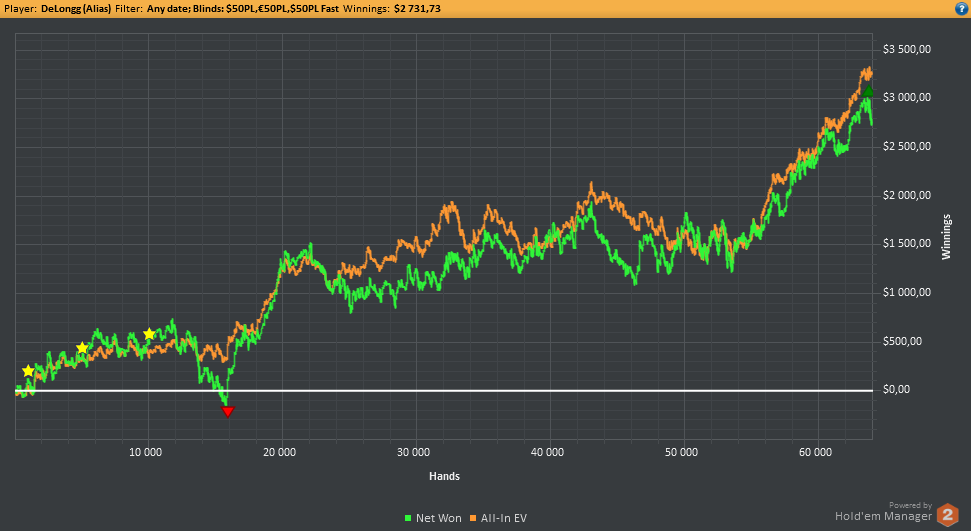Screen dimensions: 971x531
Task: Click the Hold'em Manager 2 logo badge
Action: (x=947, y=515)
